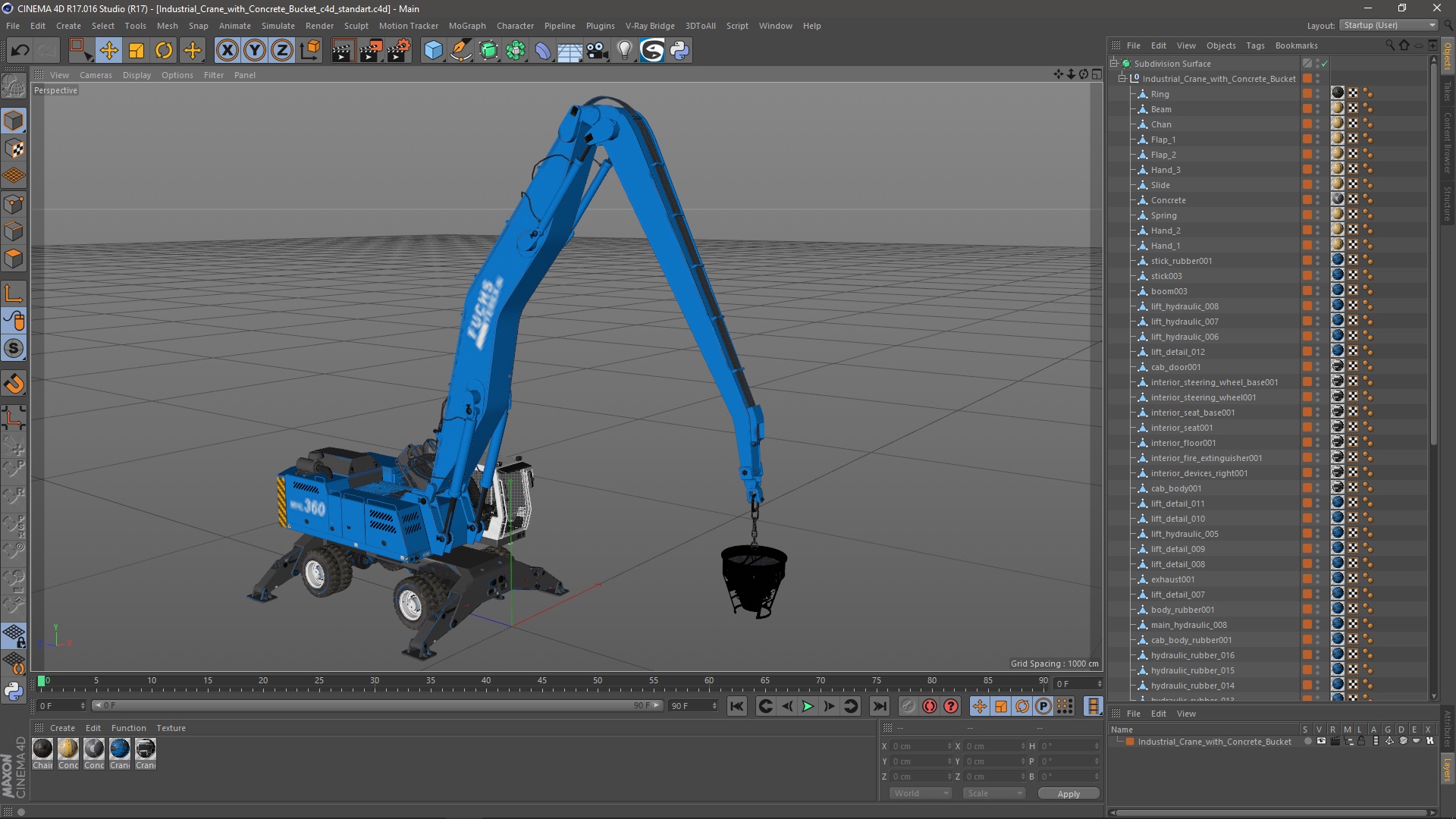This screenshot has height=819, width=1456.
Task: Switch to Texture mode in left sidebar
Action: point(14,149)
